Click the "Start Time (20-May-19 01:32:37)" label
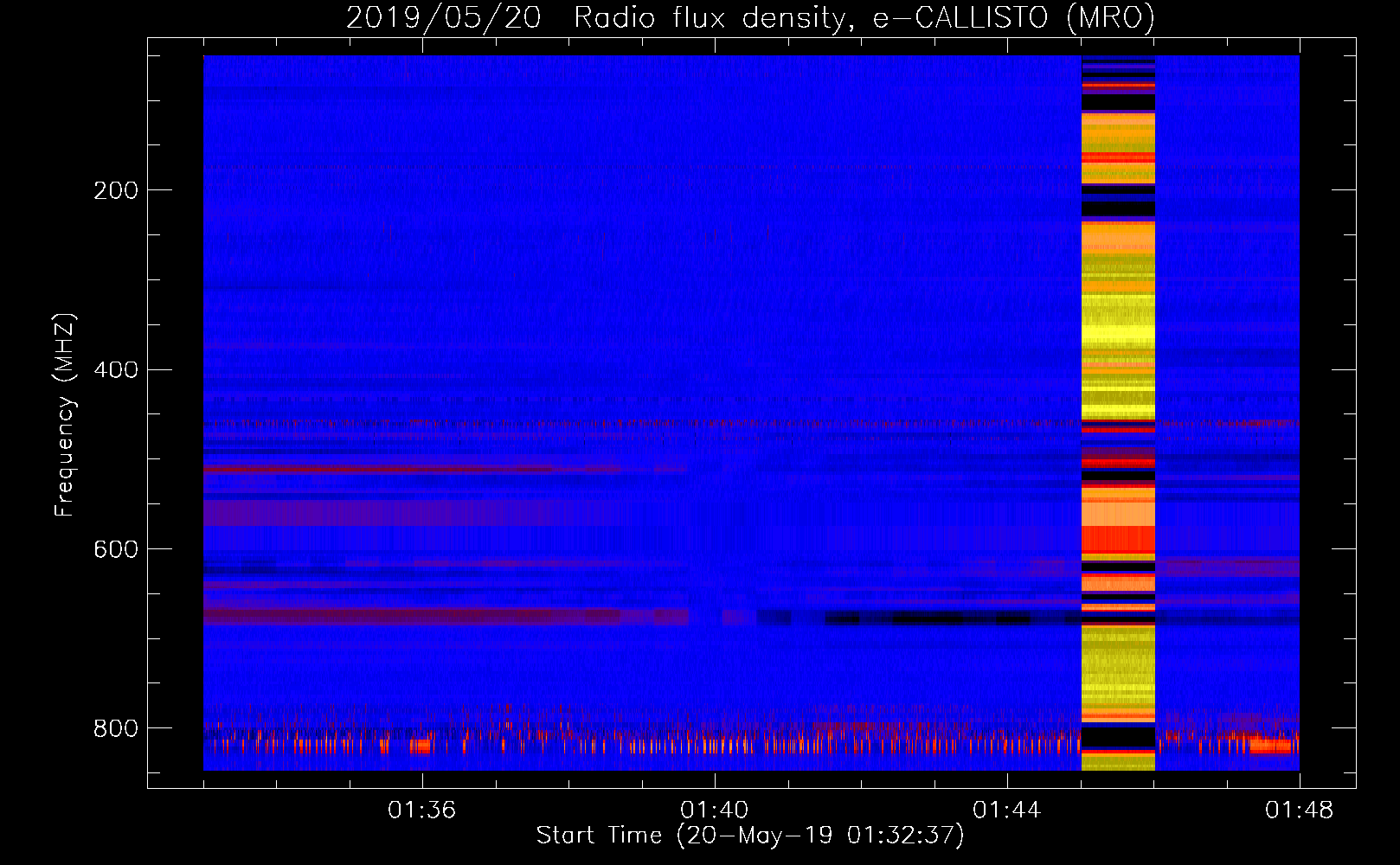 pyautogui.click(x=749, y=836)
